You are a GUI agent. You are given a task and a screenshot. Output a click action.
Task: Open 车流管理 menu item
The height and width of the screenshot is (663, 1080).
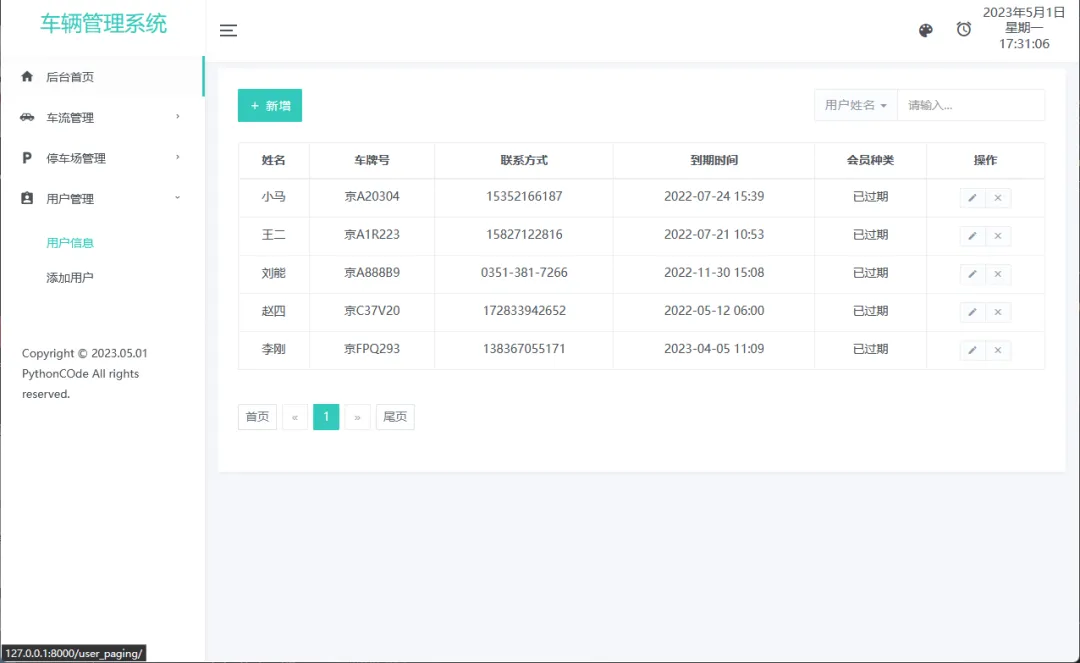(x=102, y=117)
